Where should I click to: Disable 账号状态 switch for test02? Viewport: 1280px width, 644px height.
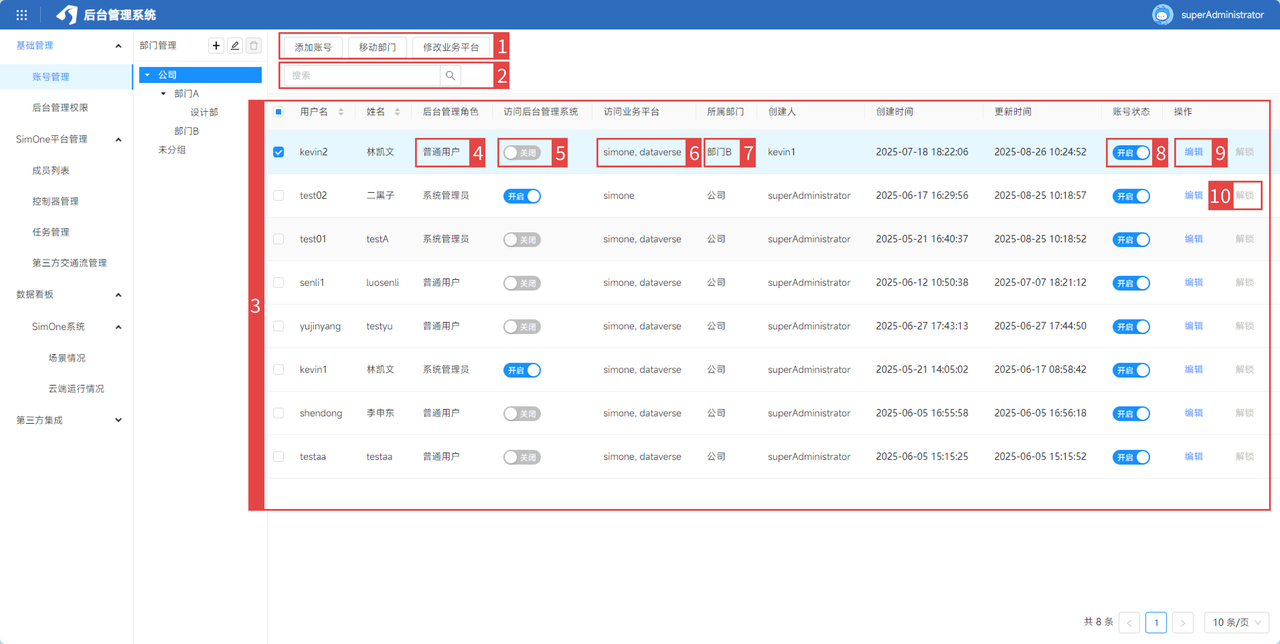pyautogui.click(x=1131, y=196)
